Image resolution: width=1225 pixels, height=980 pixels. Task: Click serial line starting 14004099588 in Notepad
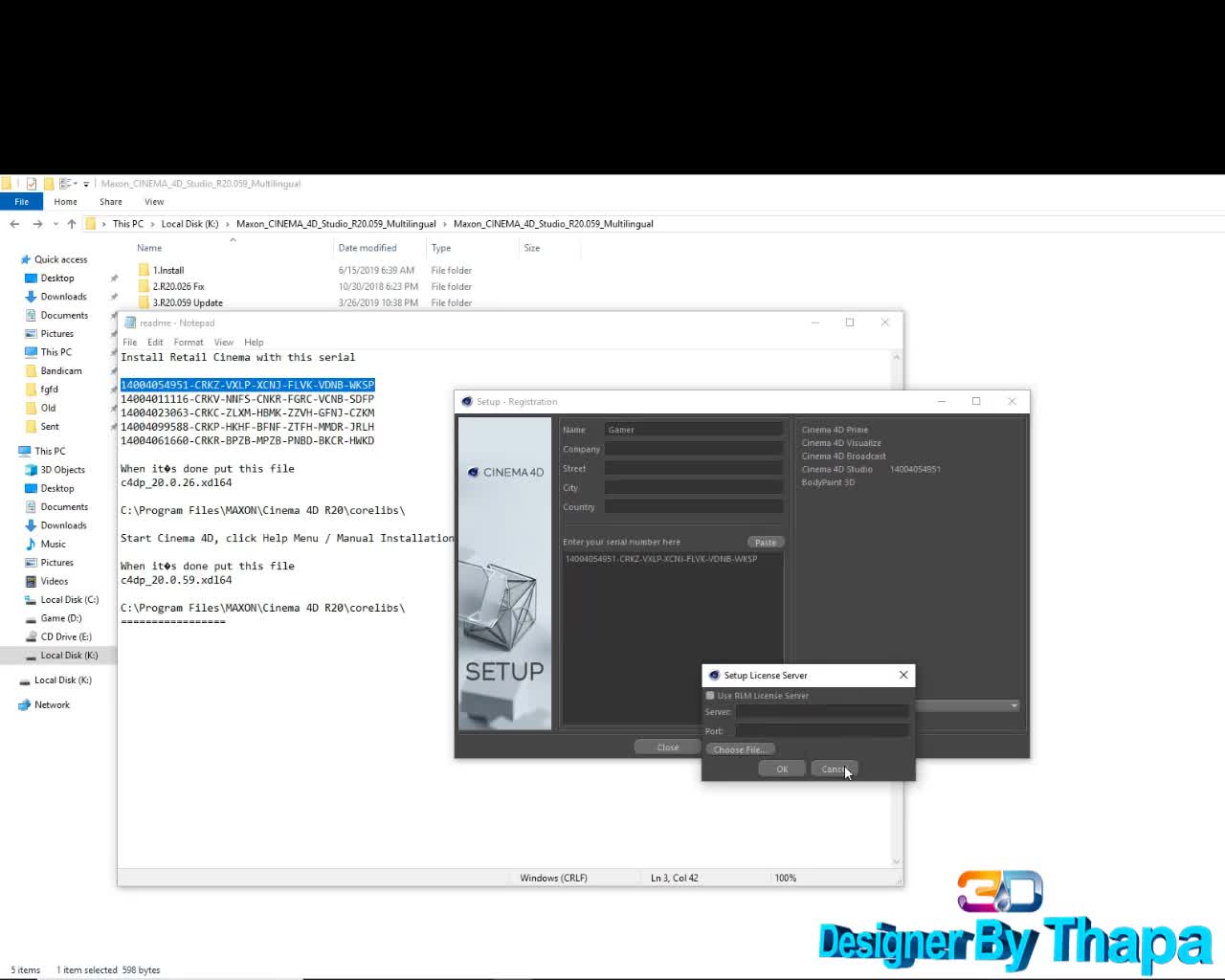[x=247, y=427]
